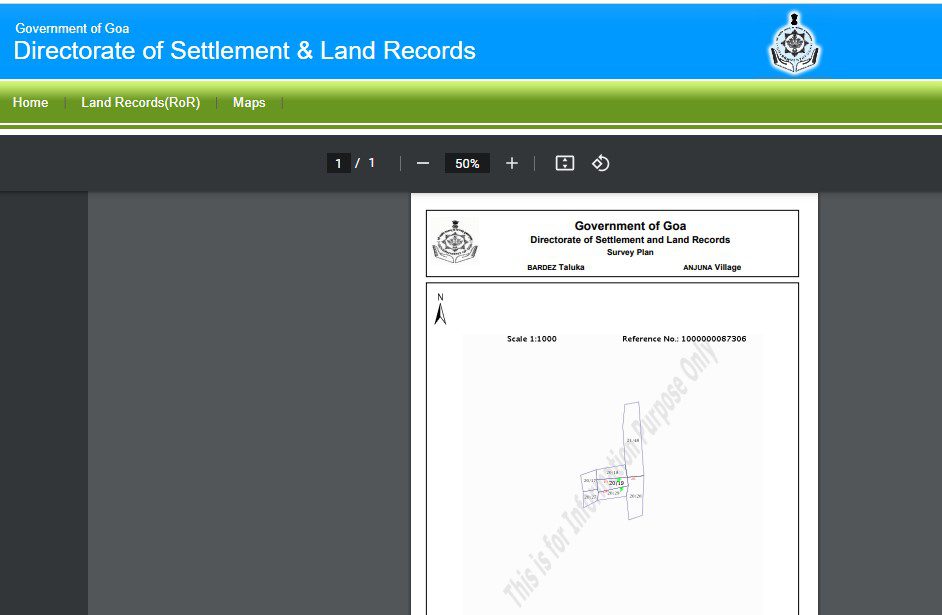The image size is (942, 615).
Task: Click the page number input field
Action: 338,163
